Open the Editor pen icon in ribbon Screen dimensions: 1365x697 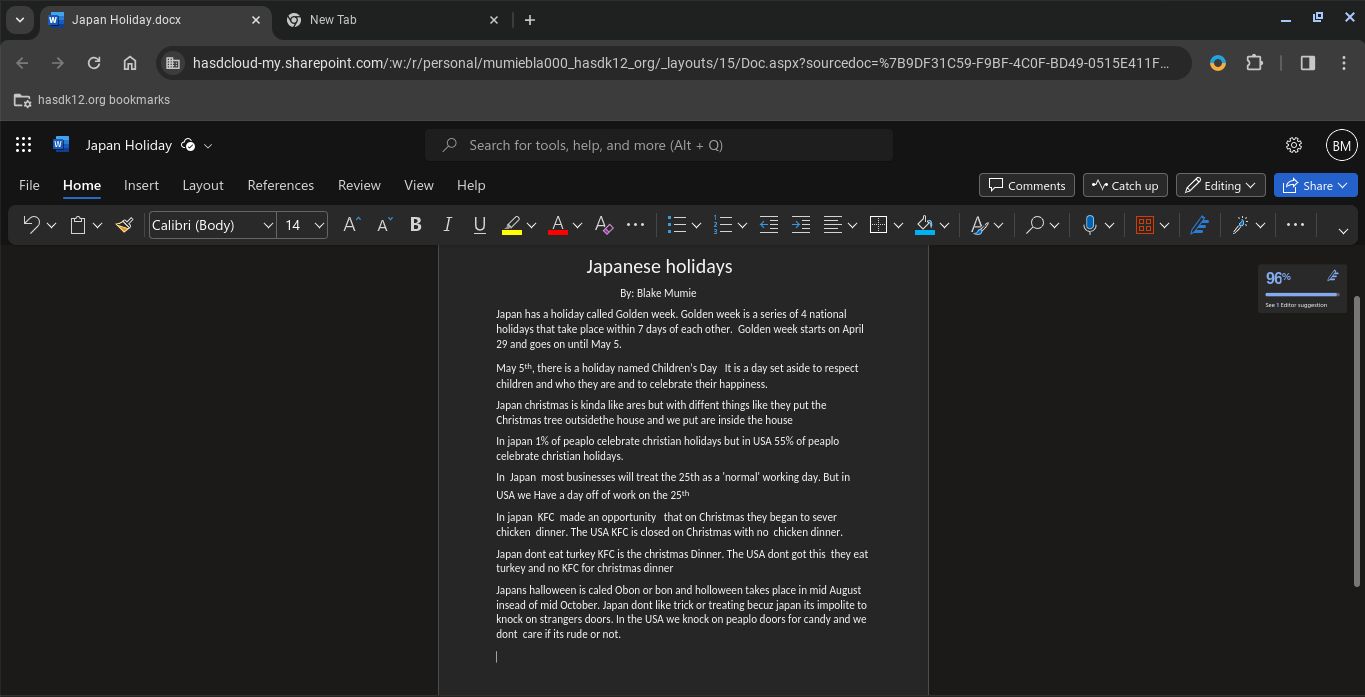[x=1199, y=225]
